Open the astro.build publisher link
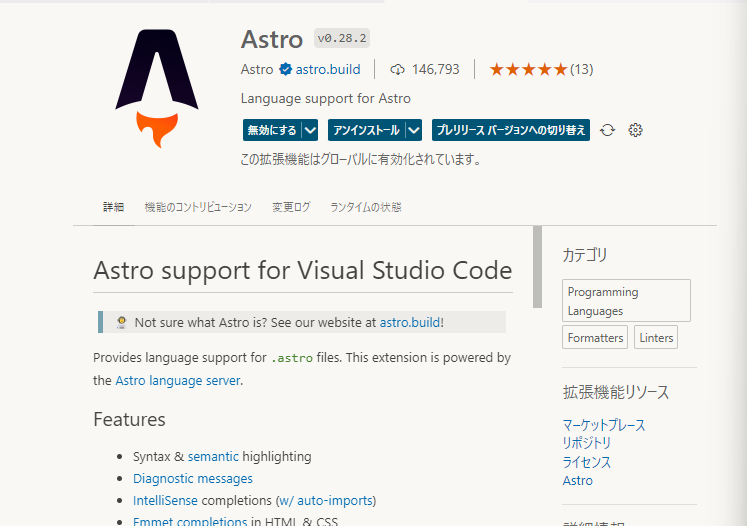Screen dimensions: 747x526 pyautogui.click(x=329, y=69)
